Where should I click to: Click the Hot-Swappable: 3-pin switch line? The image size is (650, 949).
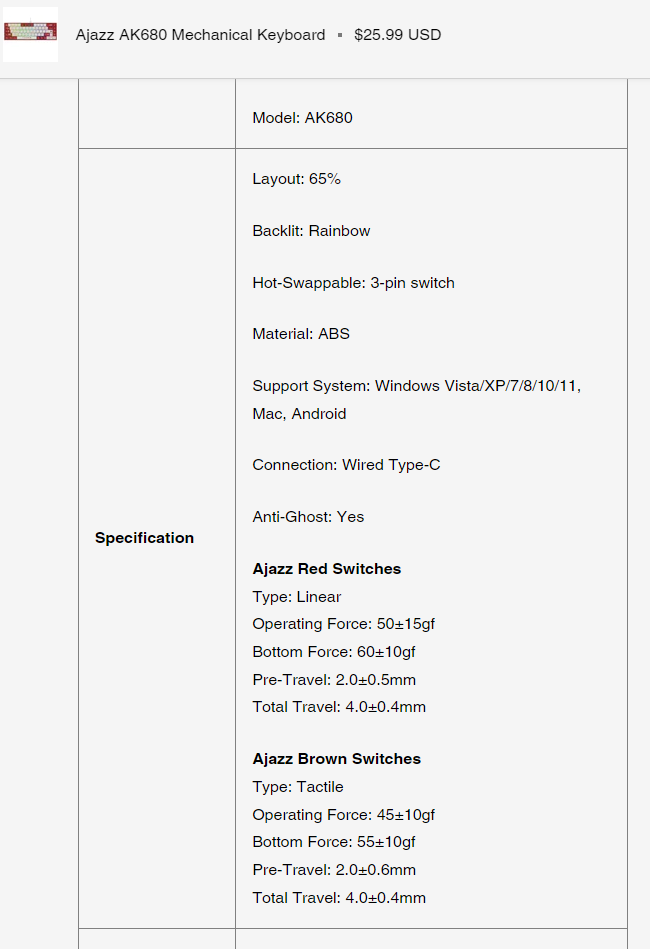353,283
